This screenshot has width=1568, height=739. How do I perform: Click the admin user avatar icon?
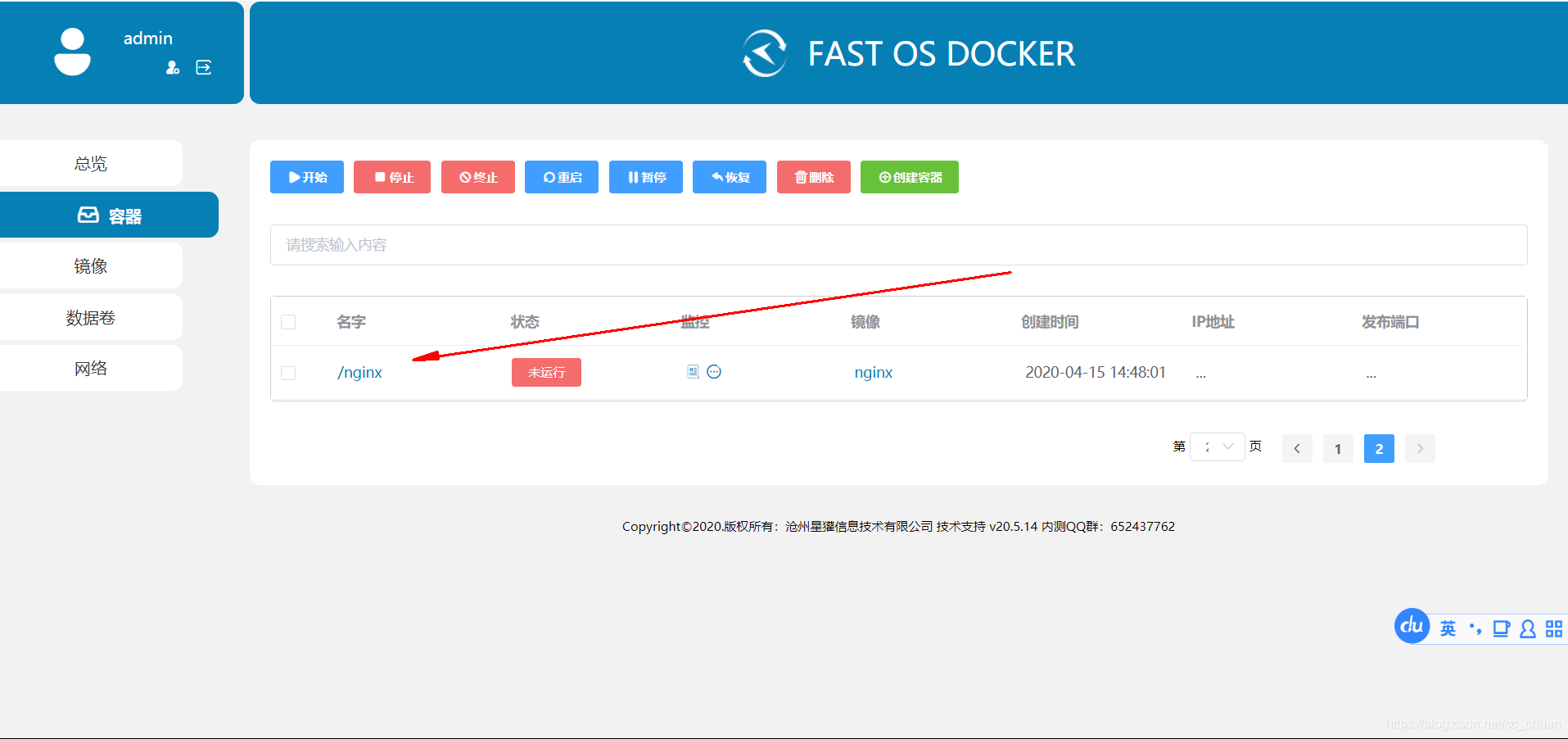pyautogui.click(x=72, y=52)
